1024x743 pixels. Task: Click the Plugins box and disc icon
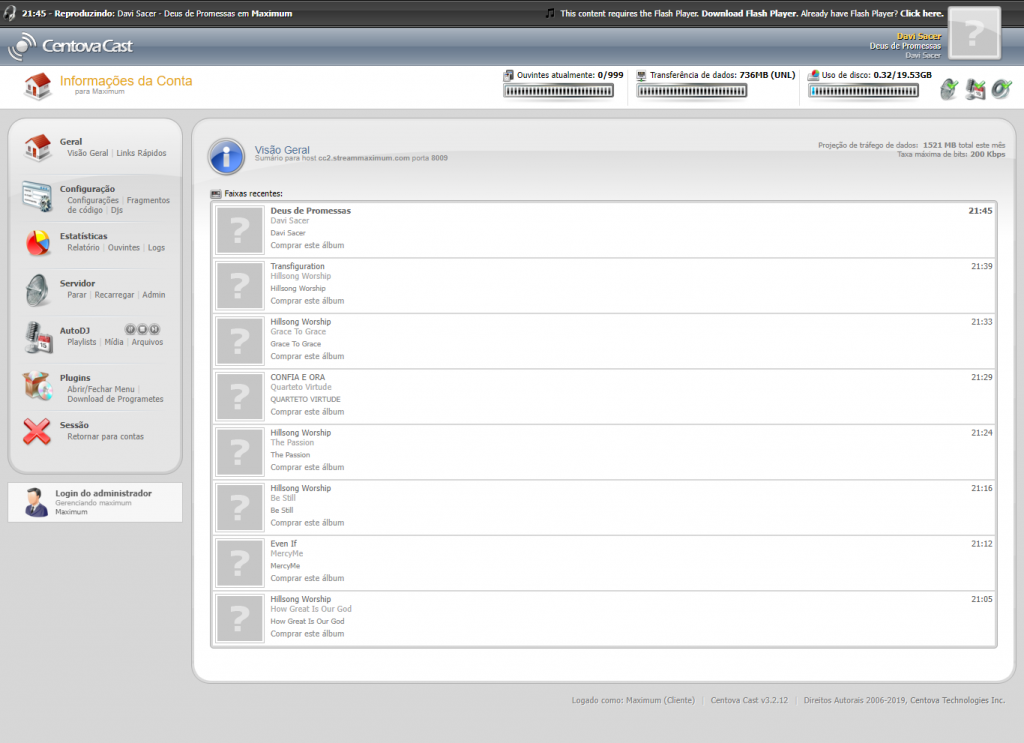(x=37, y=385)
